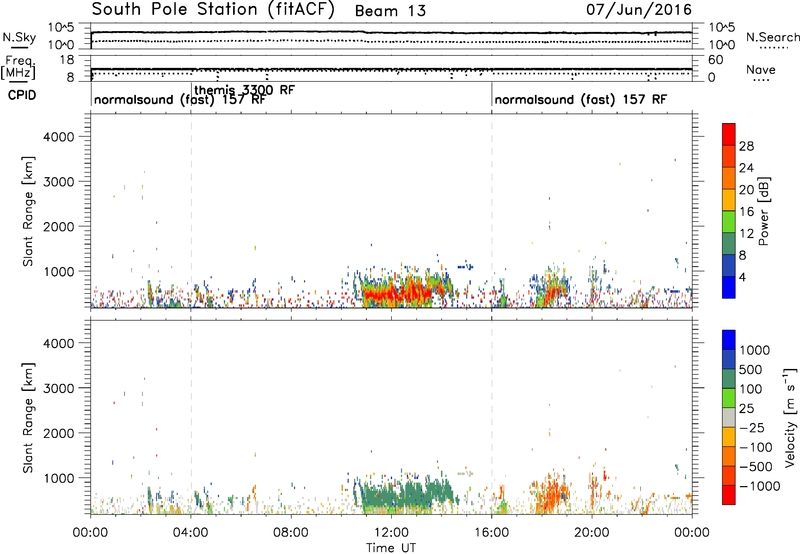Viewport: 800px width, 554px height.
Task: Click the dashed 04:00 CPID boundary in power panel
Action: click(191, 210)
